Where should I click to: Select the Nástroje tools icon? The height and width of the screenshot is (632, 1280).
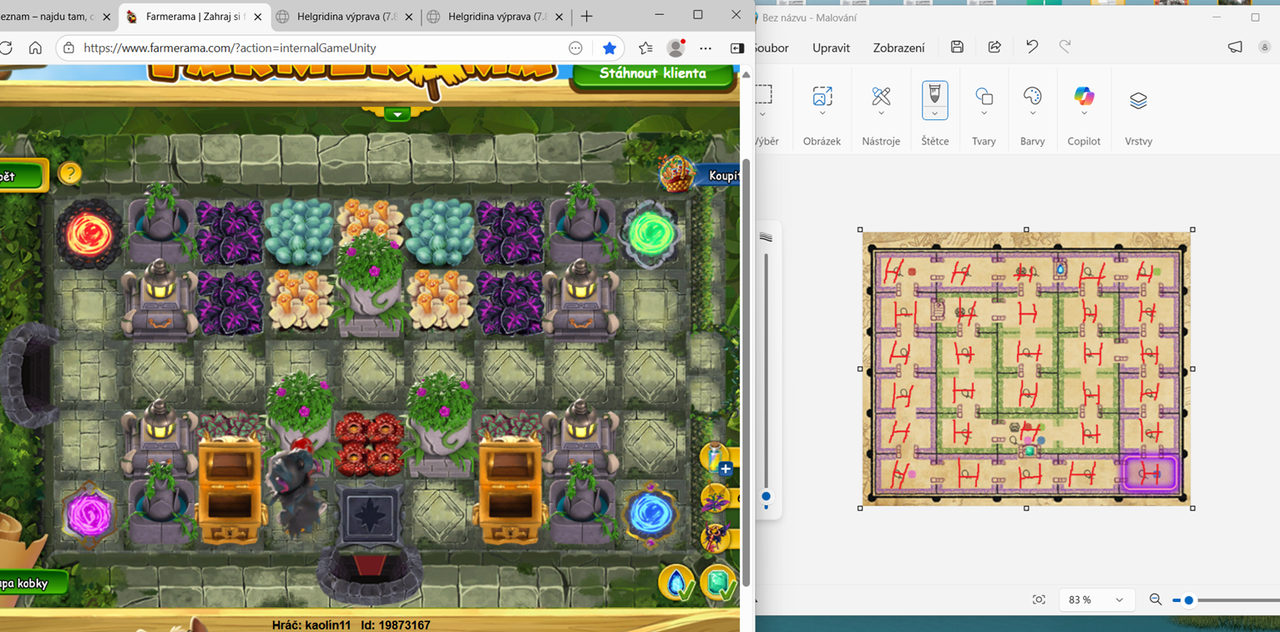pos(881,96)
